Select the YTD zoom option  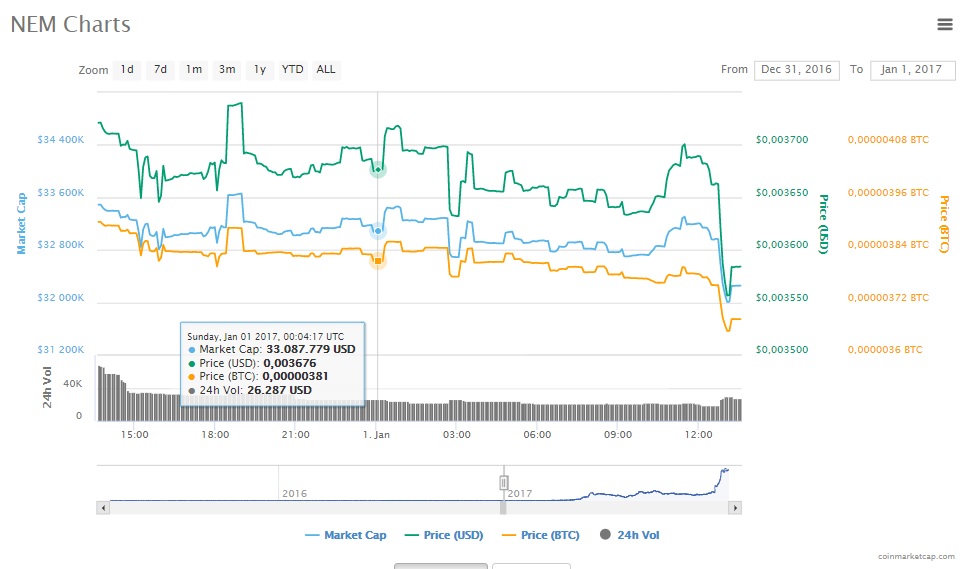[292, 70]
